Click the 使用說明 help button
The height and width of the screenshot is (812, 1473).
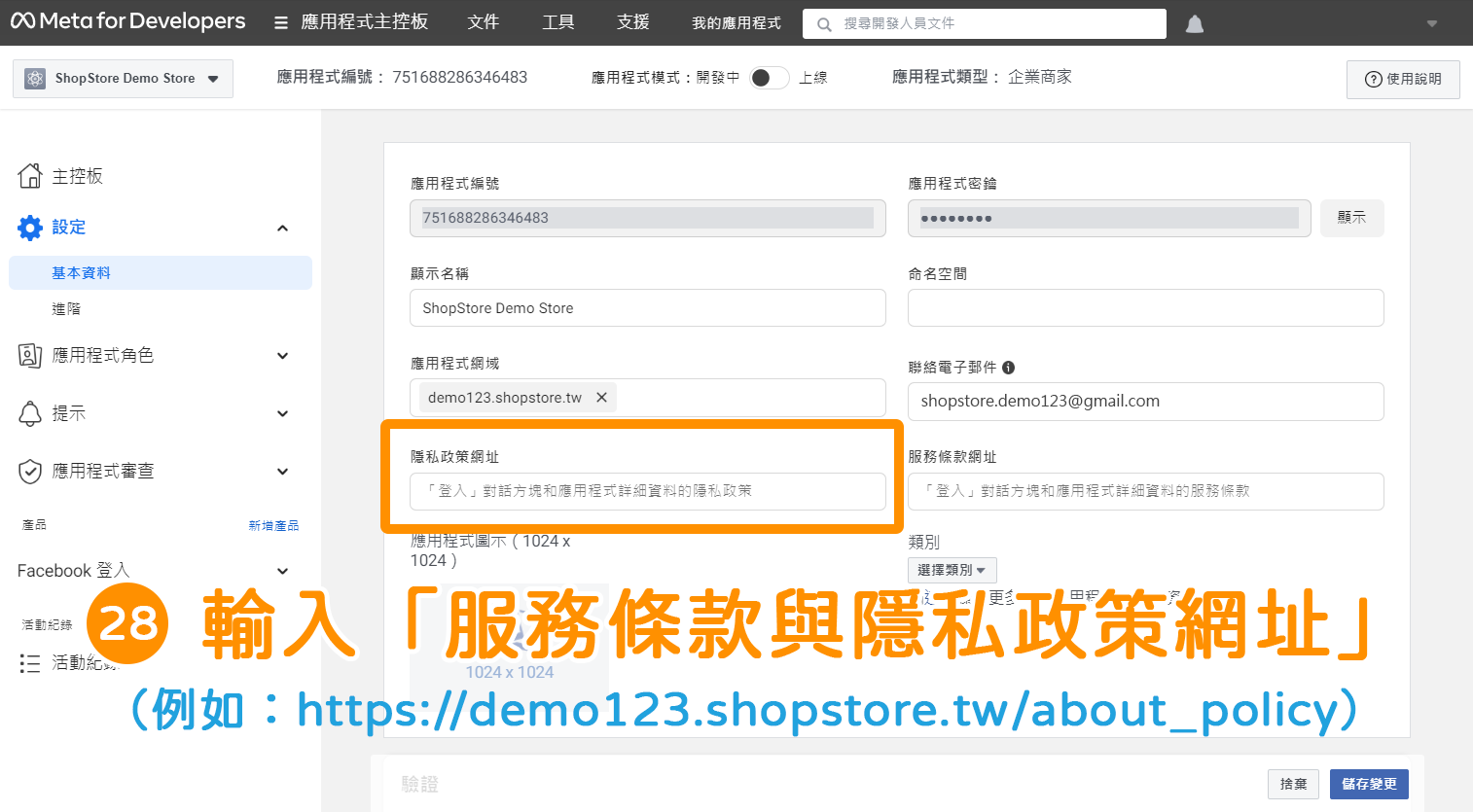pos(1403,79)
